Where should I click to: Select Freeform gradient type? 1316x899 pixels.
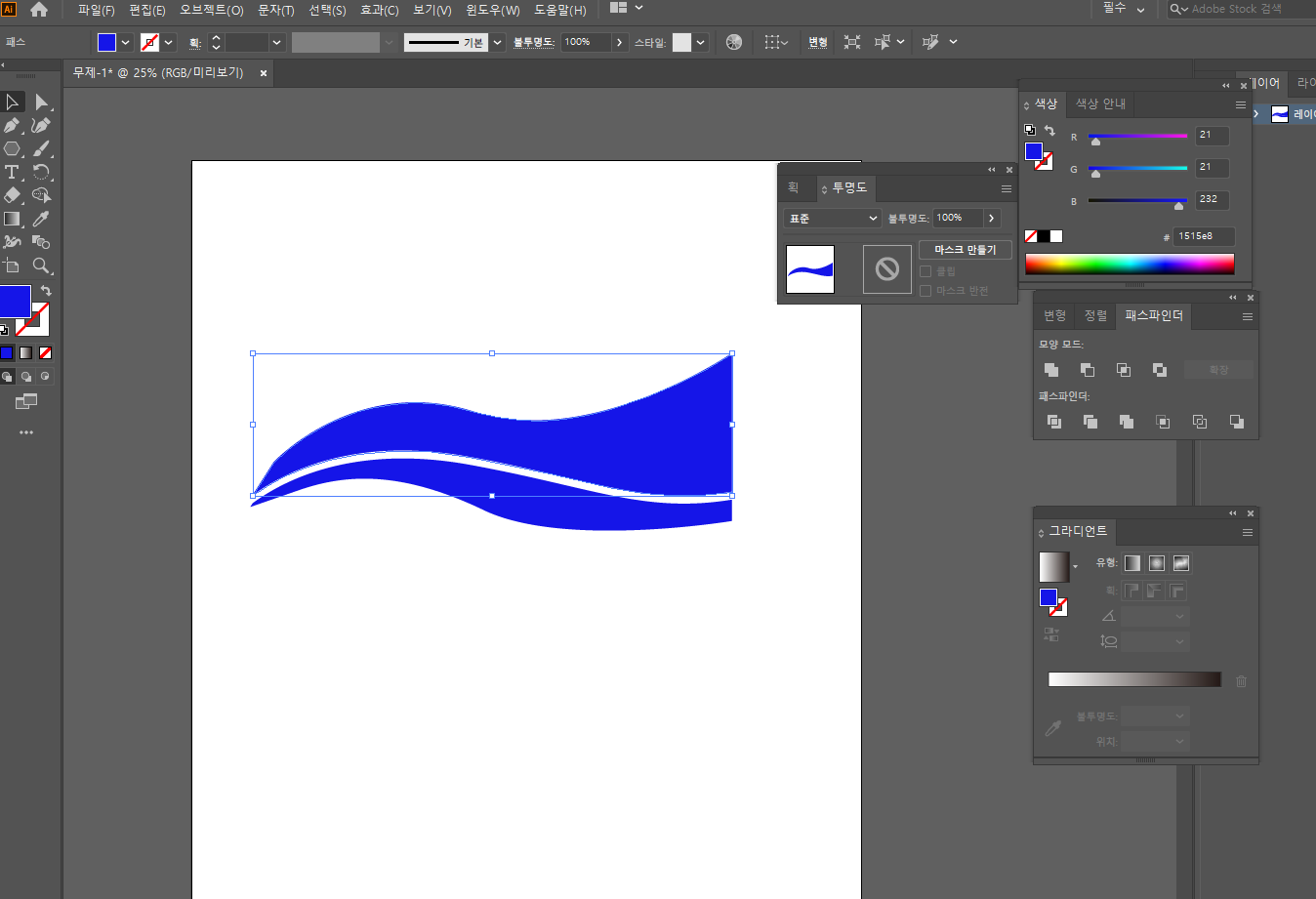pos(1181,563)
